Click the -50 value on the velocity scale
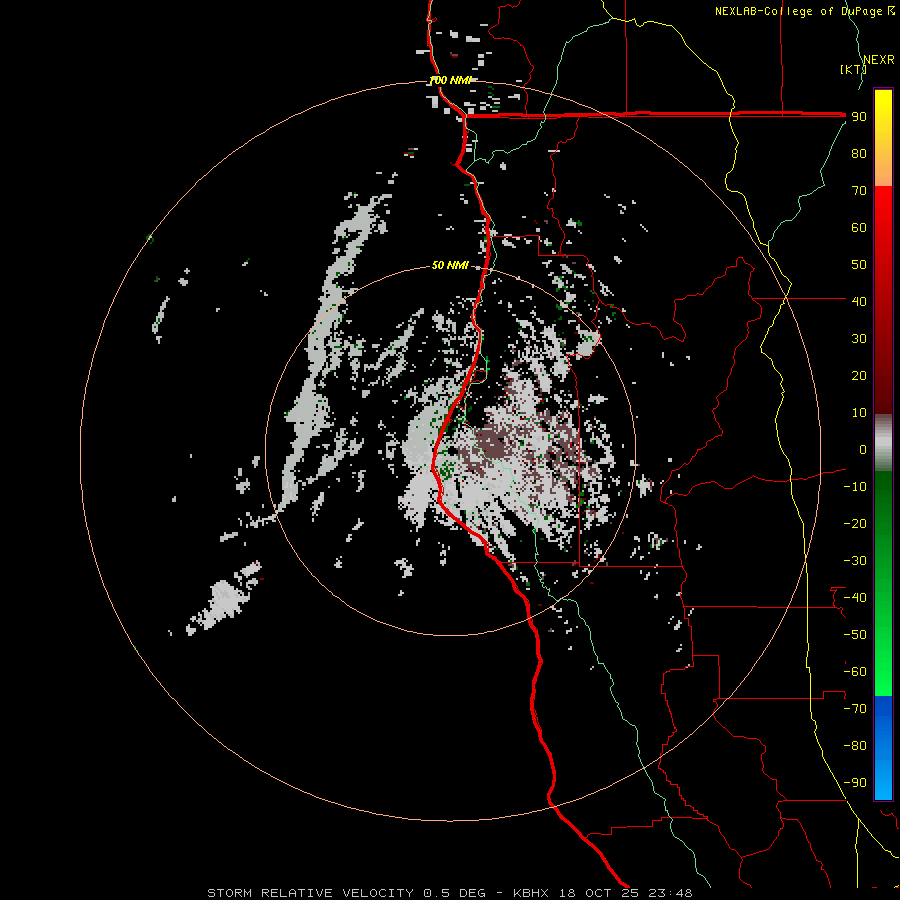This screenshot has height=900, width=900. point(855,635)
